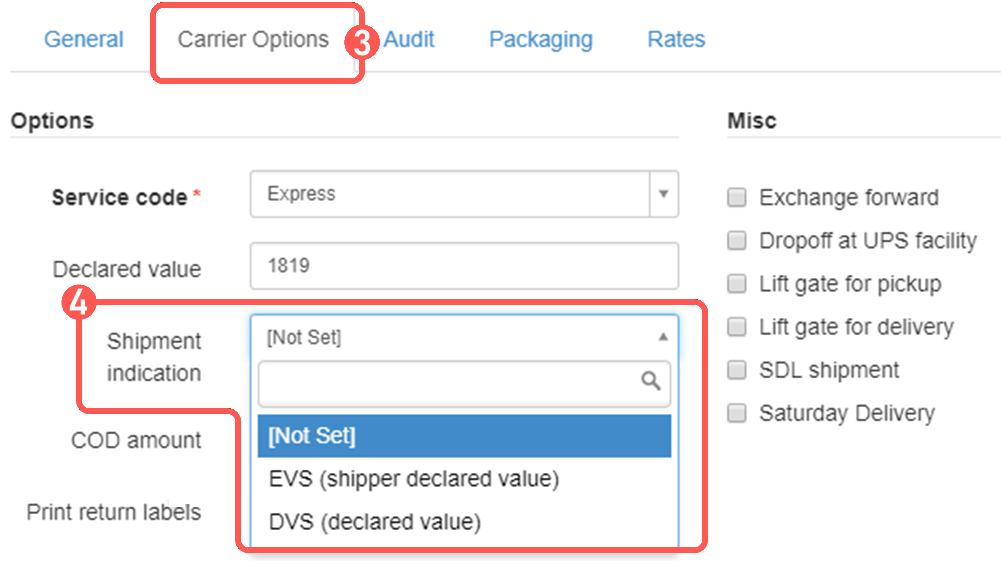Click the COD amount label

(x=136, y=440)
